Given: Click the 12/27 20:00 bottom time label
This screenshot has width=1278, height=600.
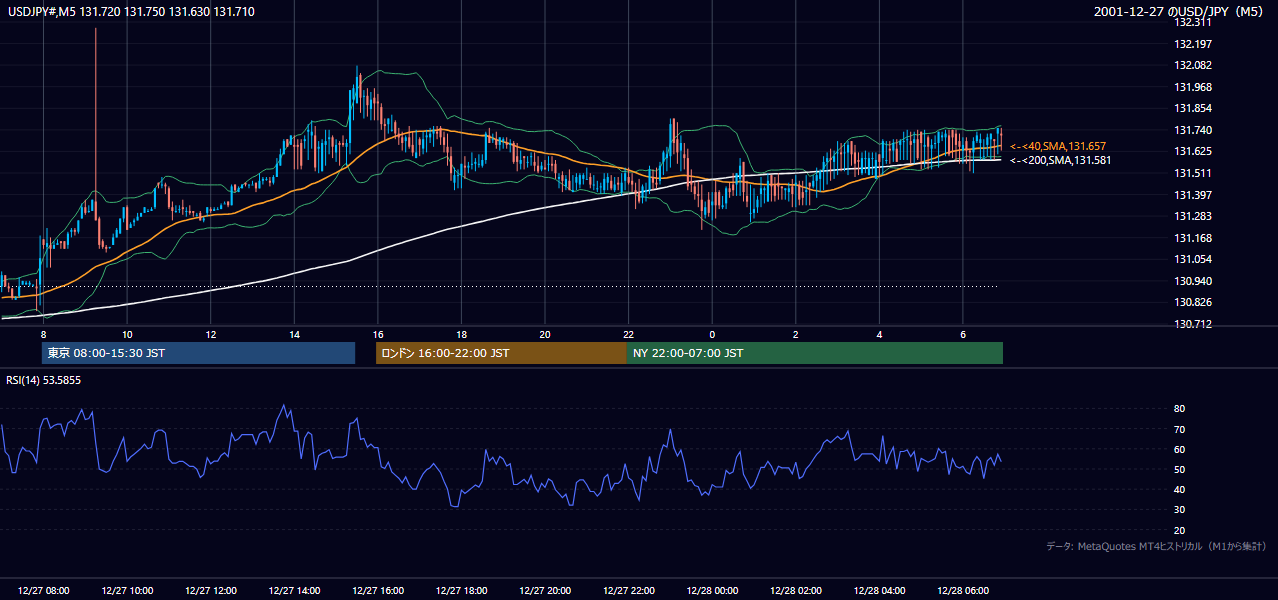Looking at the screenshot, I should (545, 591).
